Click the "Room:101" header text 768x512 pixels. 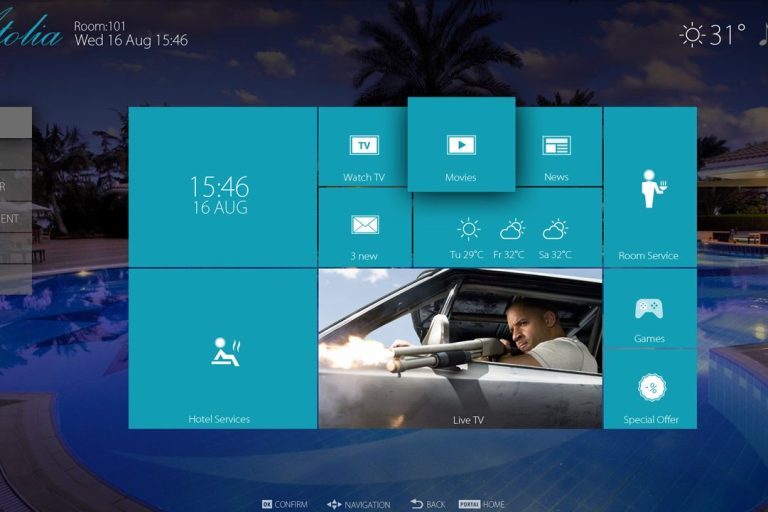pos(100,26)
